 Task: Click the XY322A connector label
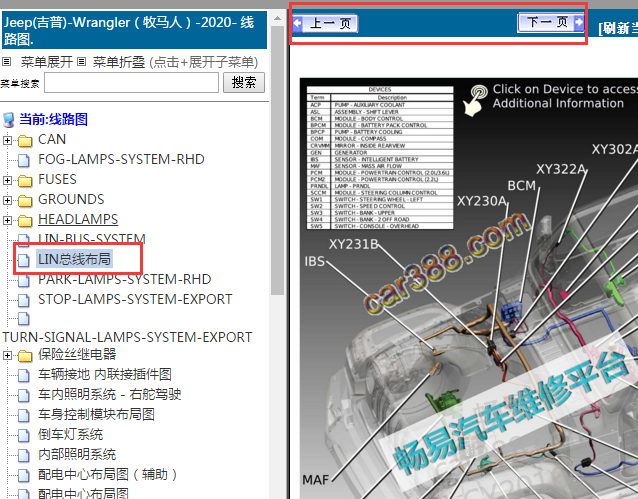click(561, 169)
